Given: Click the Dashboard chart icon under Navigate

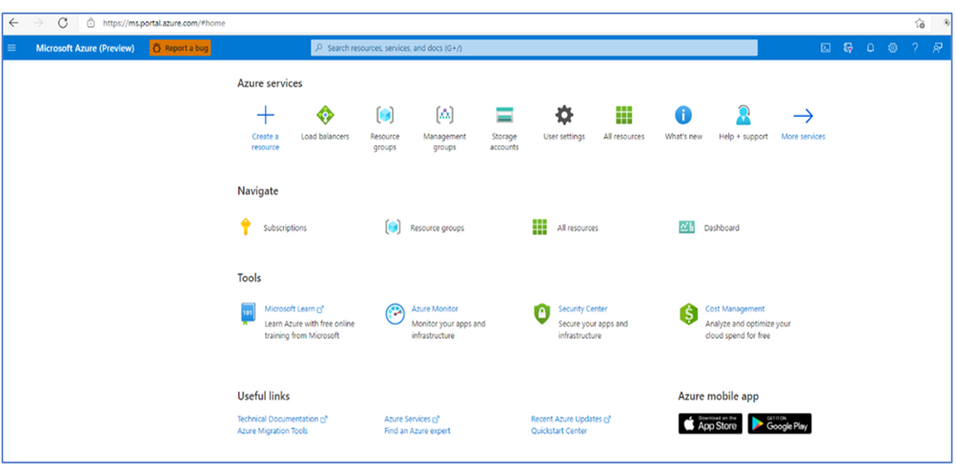Looking at the screenshot, I should pyautogui.click(x=687, y=227).
